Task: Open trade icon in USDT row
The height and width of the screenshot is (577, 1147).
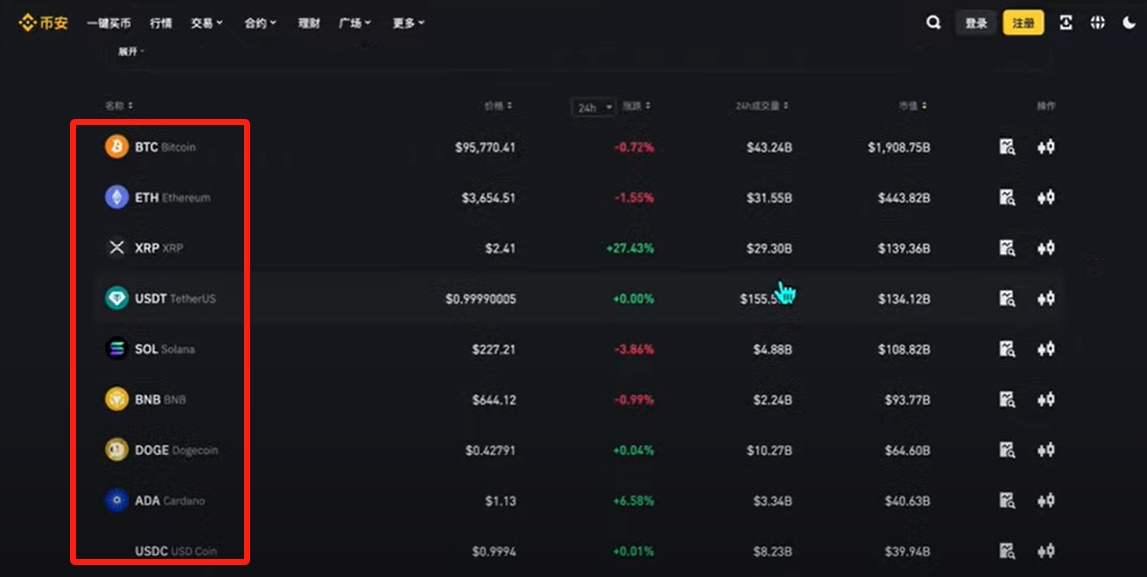Action: click(x=1046, y=298)
